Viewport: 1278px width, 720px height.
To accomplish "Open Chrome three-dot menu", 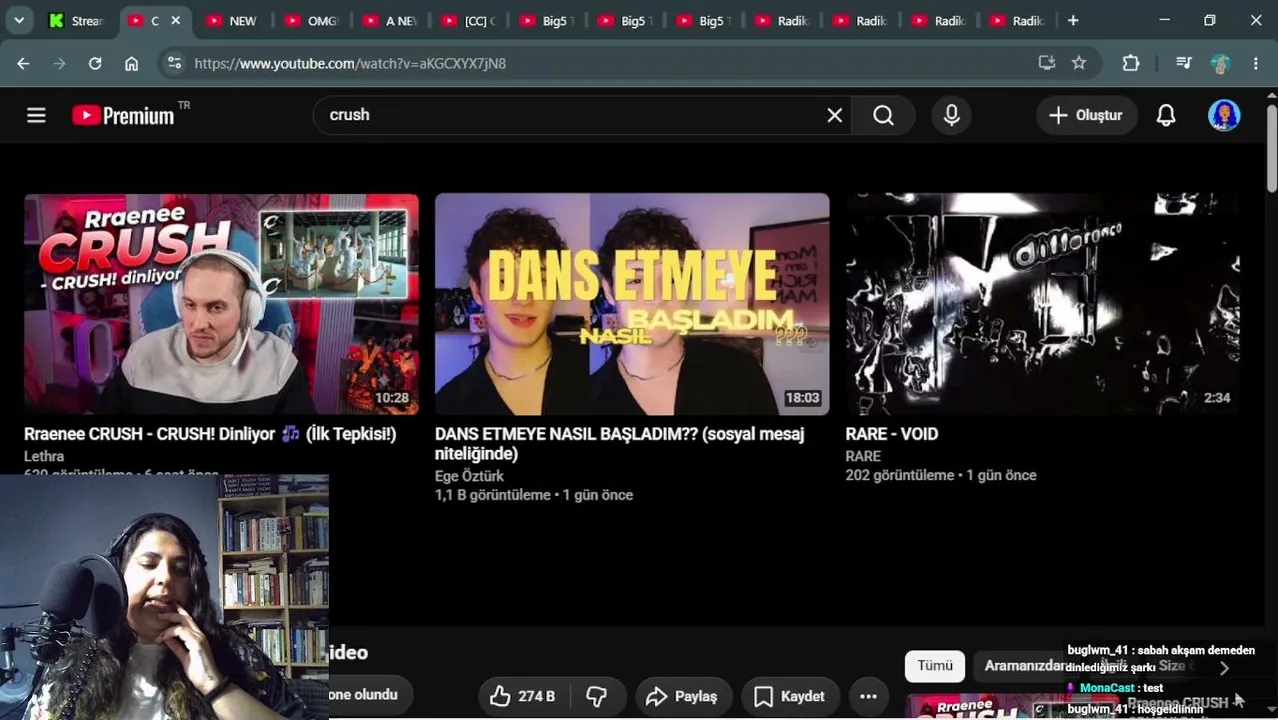I will tap(1256, 63).
